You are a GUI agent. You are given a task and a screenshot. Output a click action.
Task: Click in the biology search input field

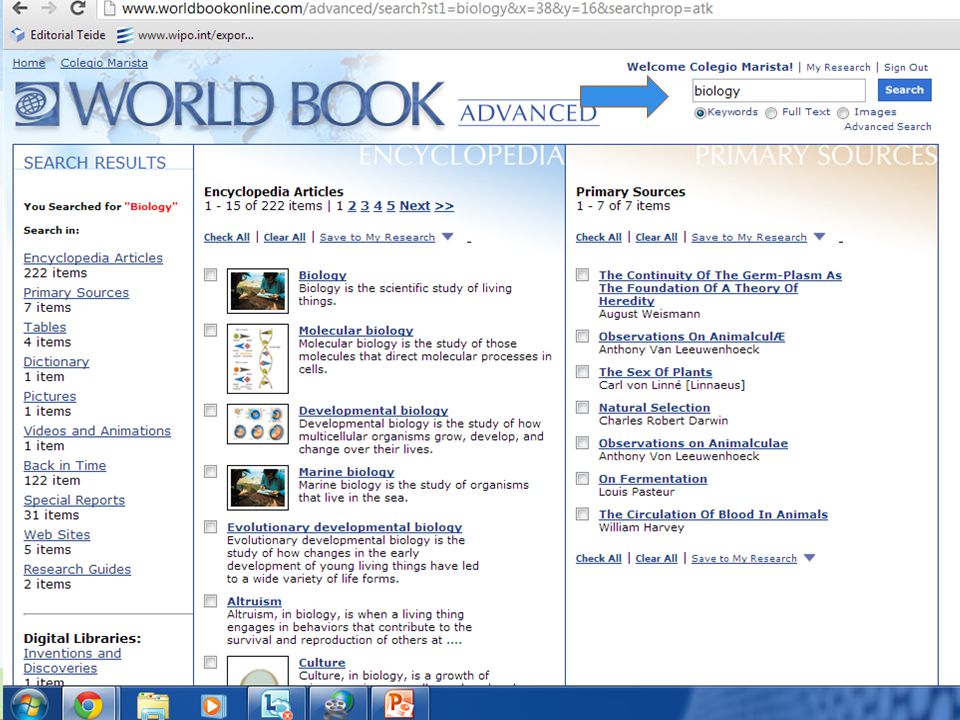pos(779,91)
